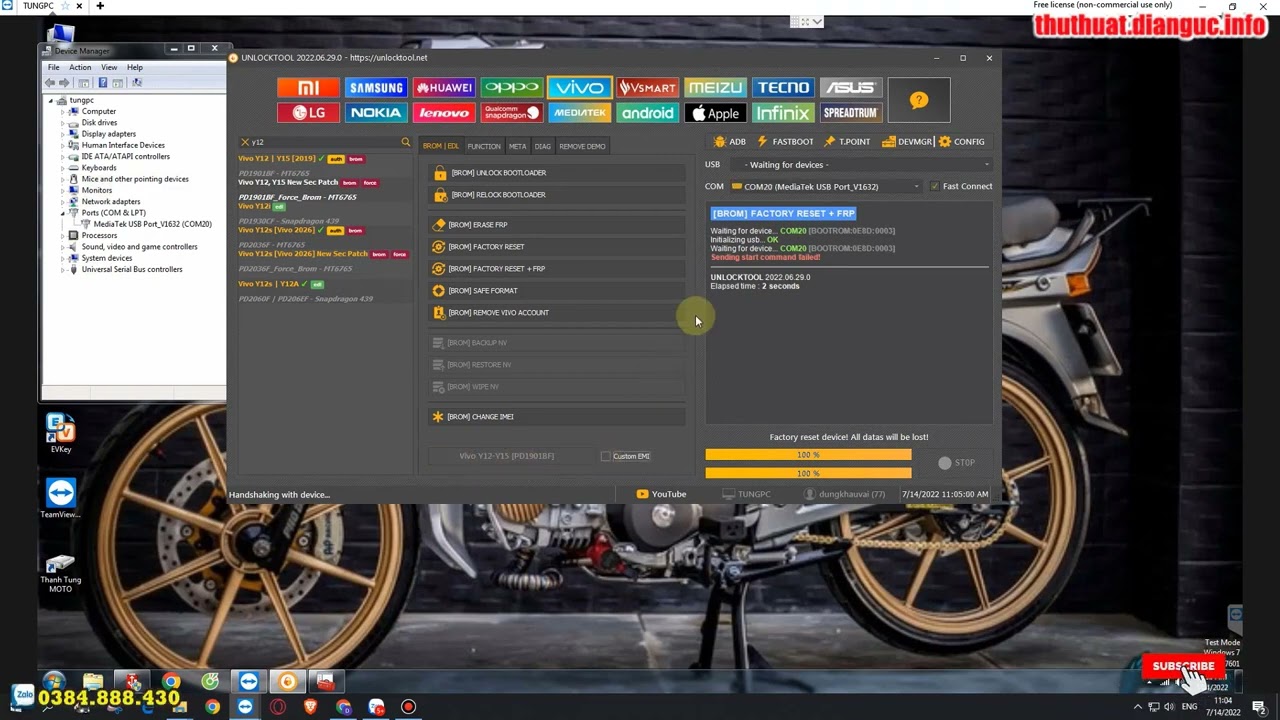Expand Disk drives in Device Manager
The image size is (1280, 720).
coord(62,123)
